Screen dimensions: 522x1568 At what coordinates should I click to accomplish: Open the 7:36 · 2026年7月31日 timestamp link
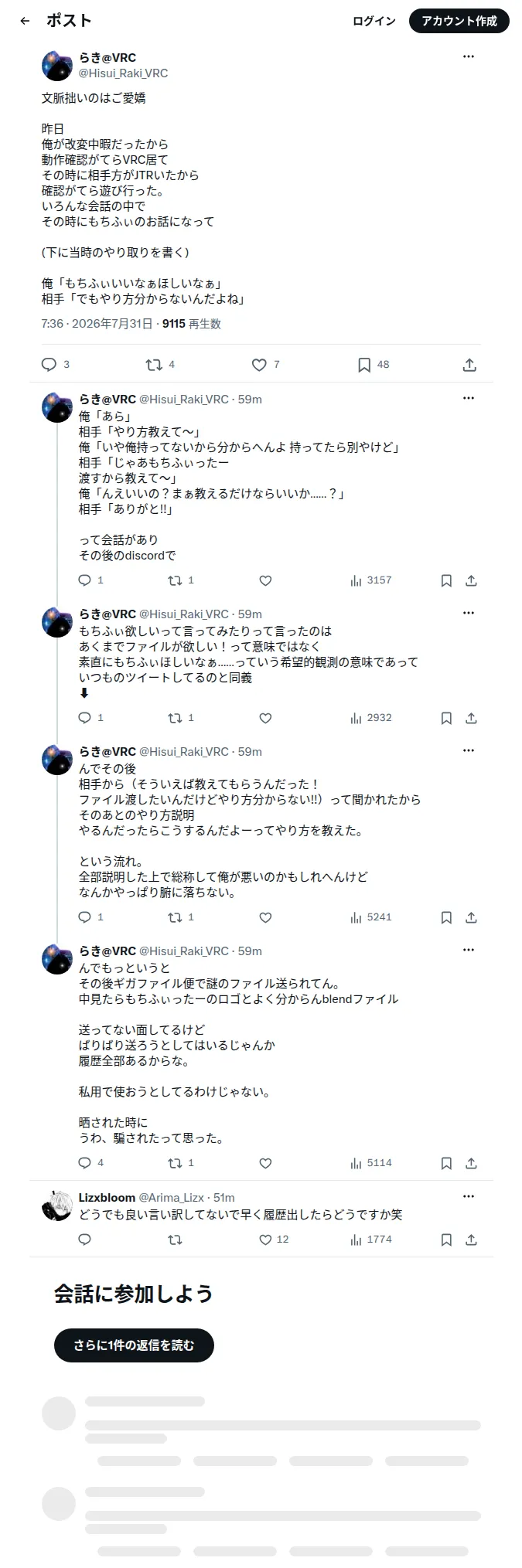[97, 324]
